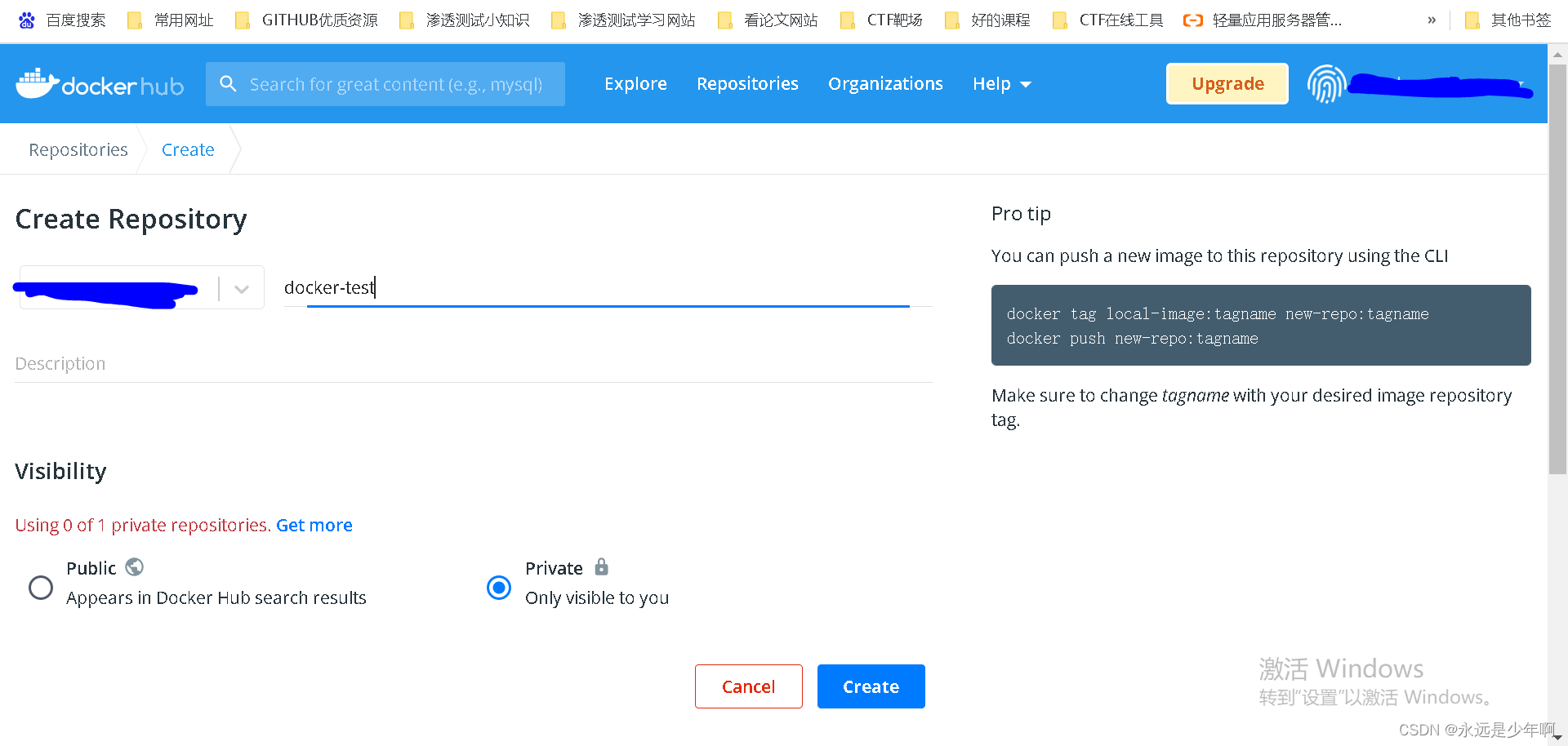Click the Pro tip heading

tap(1021, 214)
